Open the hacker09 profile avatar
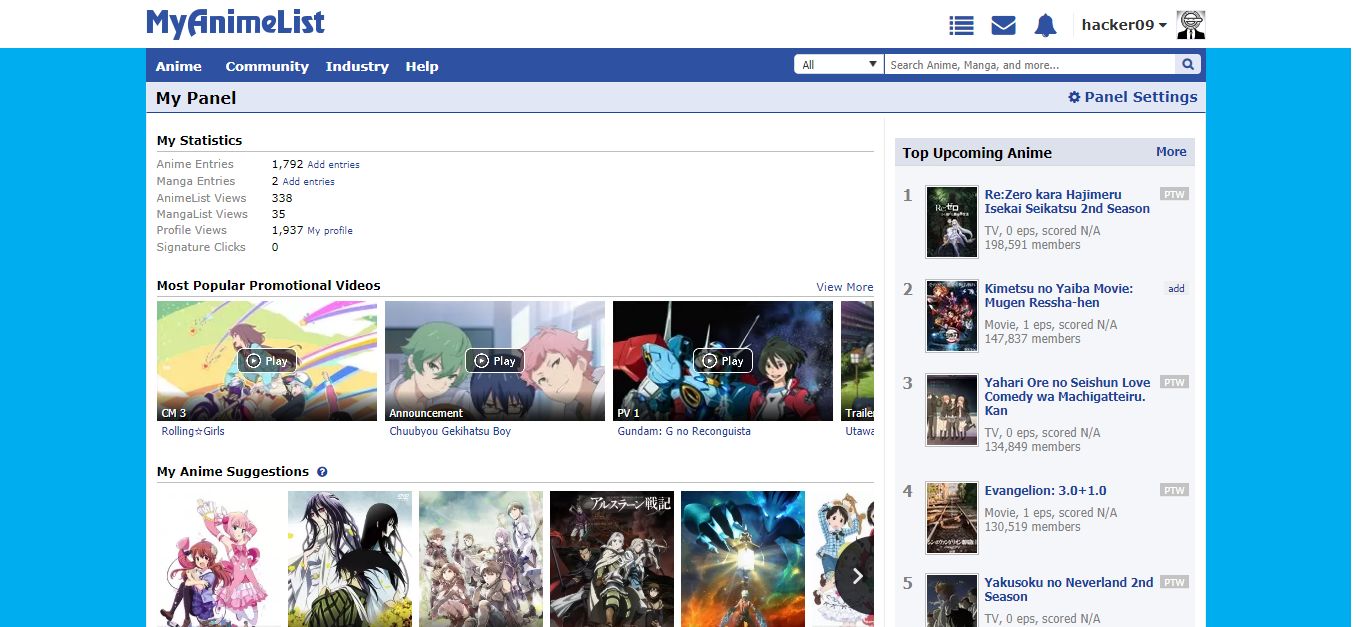 [x=1191, y=25]
